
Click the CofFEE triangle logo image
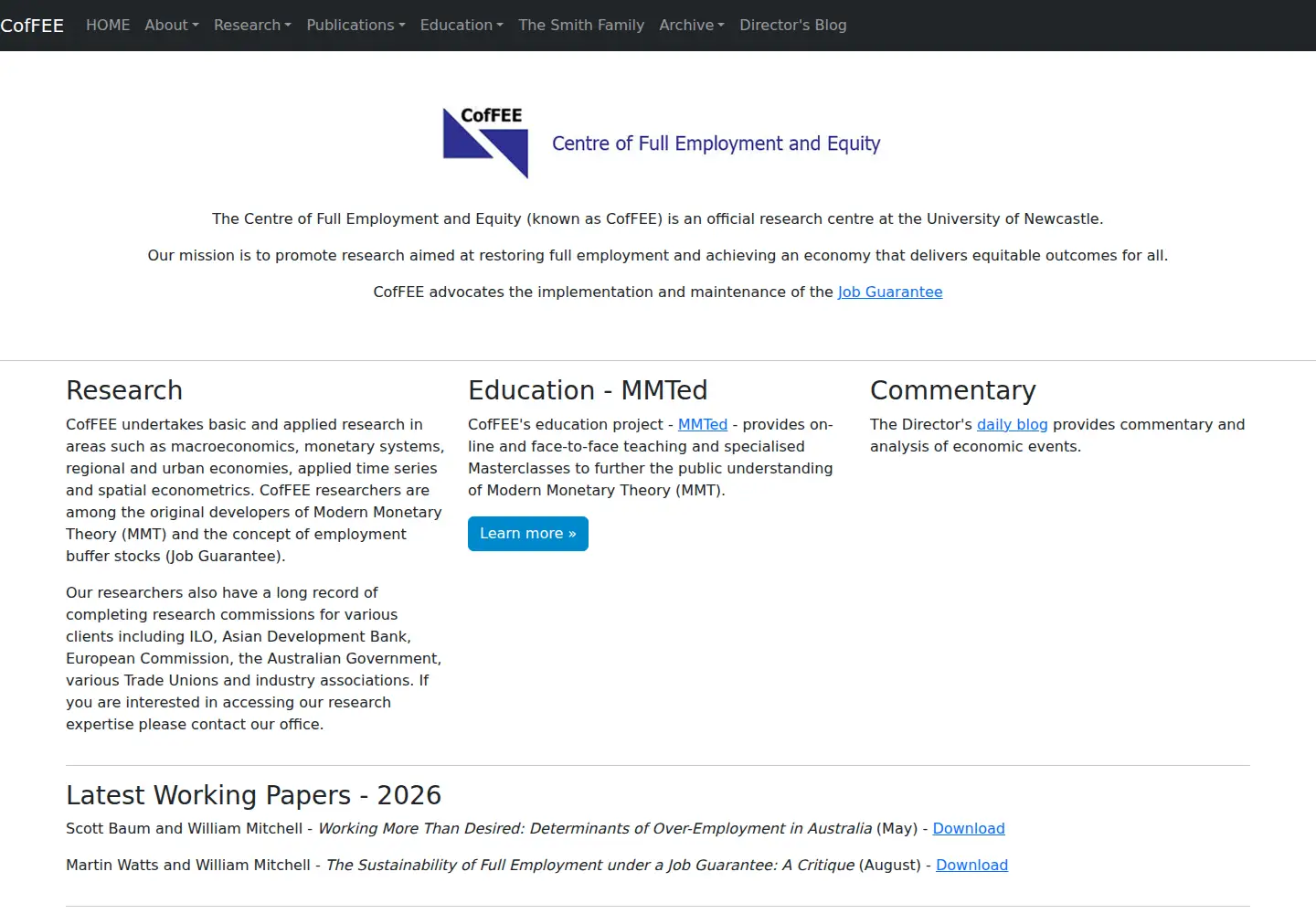click(x=485, y=143)
